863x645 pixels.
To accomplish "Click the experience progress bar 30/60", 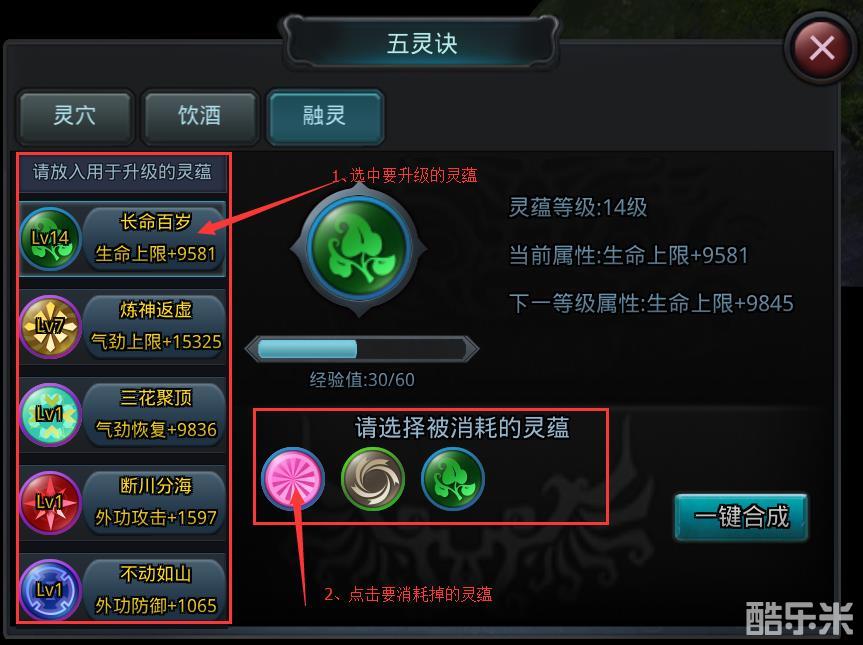I will point(362,349).
